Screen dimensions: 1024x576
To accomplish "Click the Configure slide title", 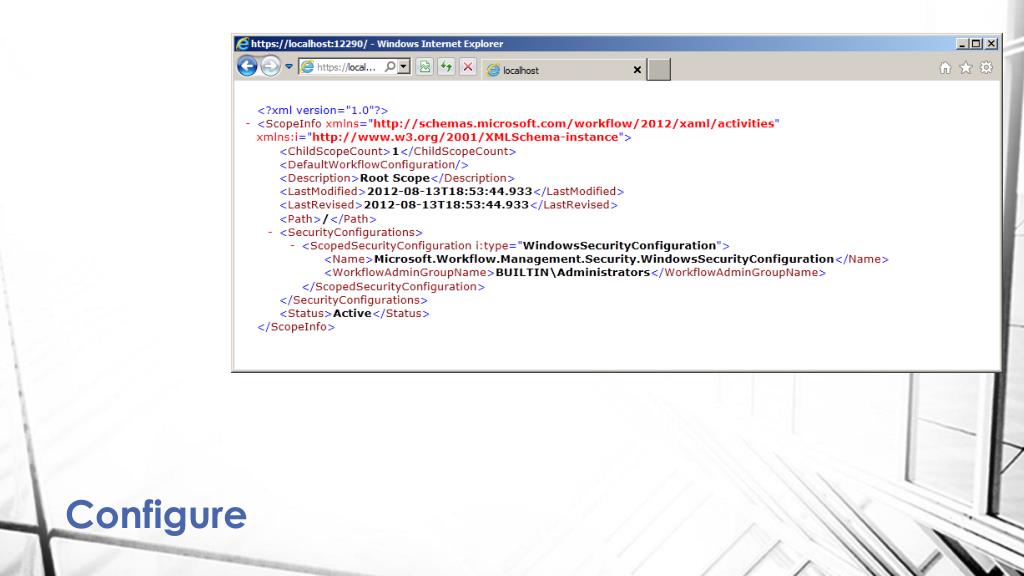I will (x=156, y=517).
